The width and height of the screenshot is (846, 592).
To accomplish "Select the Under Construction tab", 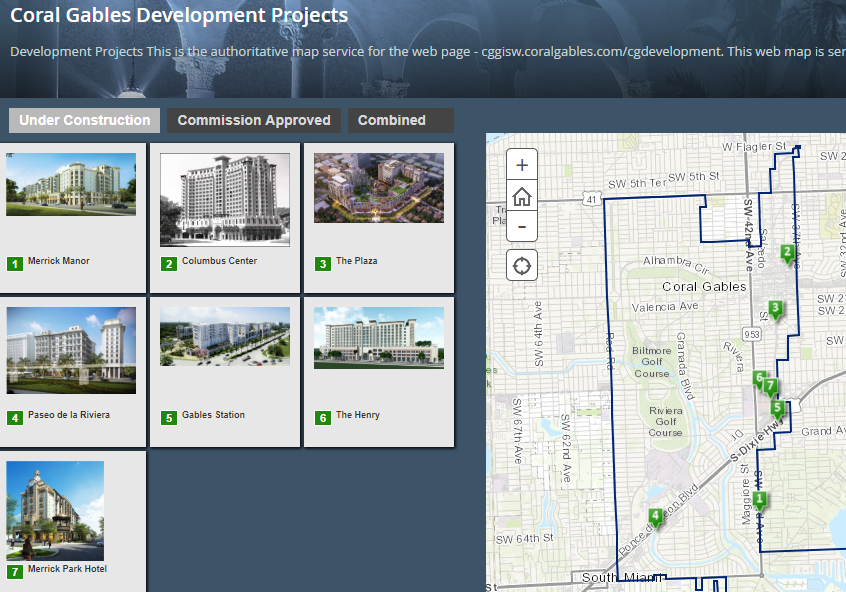I will (85, 120).
